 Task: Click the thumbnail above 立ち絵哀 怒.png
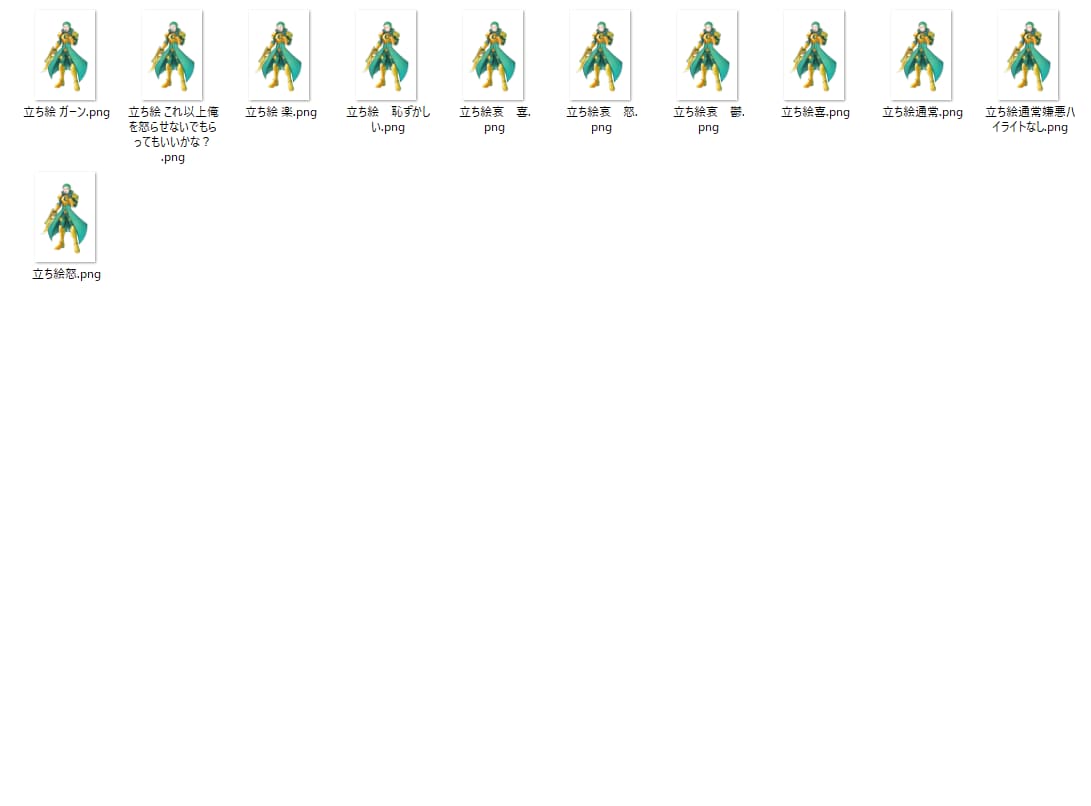coord(600,55)
